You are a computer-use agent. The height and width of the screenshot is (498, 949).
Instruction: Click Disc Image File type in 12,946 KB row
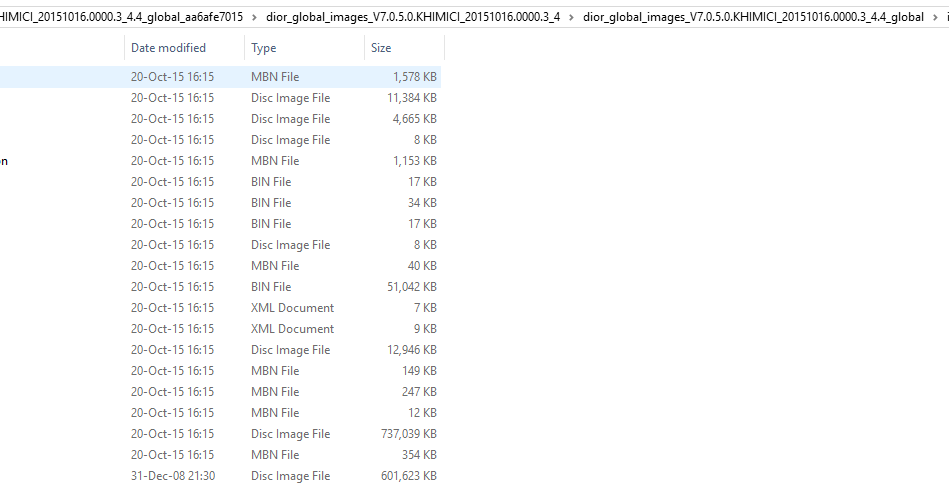[x=291, y=350]
